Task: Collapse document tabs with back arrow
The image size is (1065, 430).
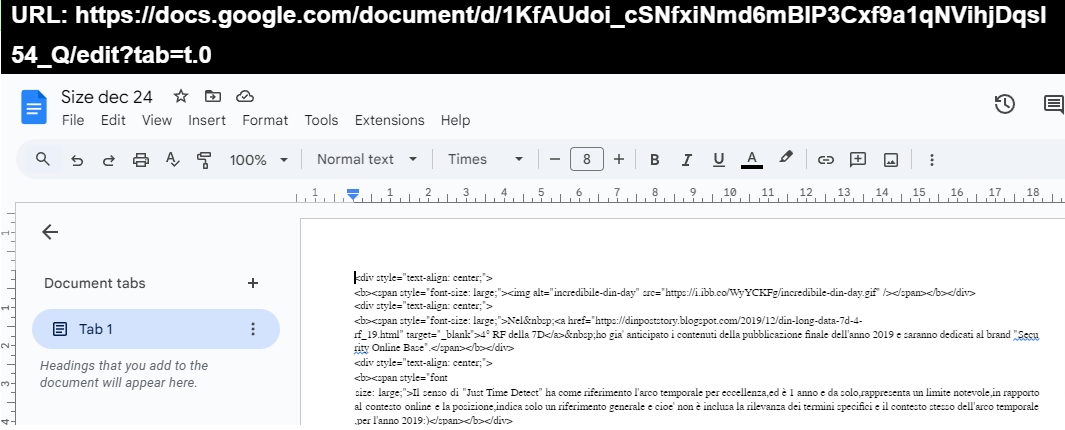Action: 50,232
